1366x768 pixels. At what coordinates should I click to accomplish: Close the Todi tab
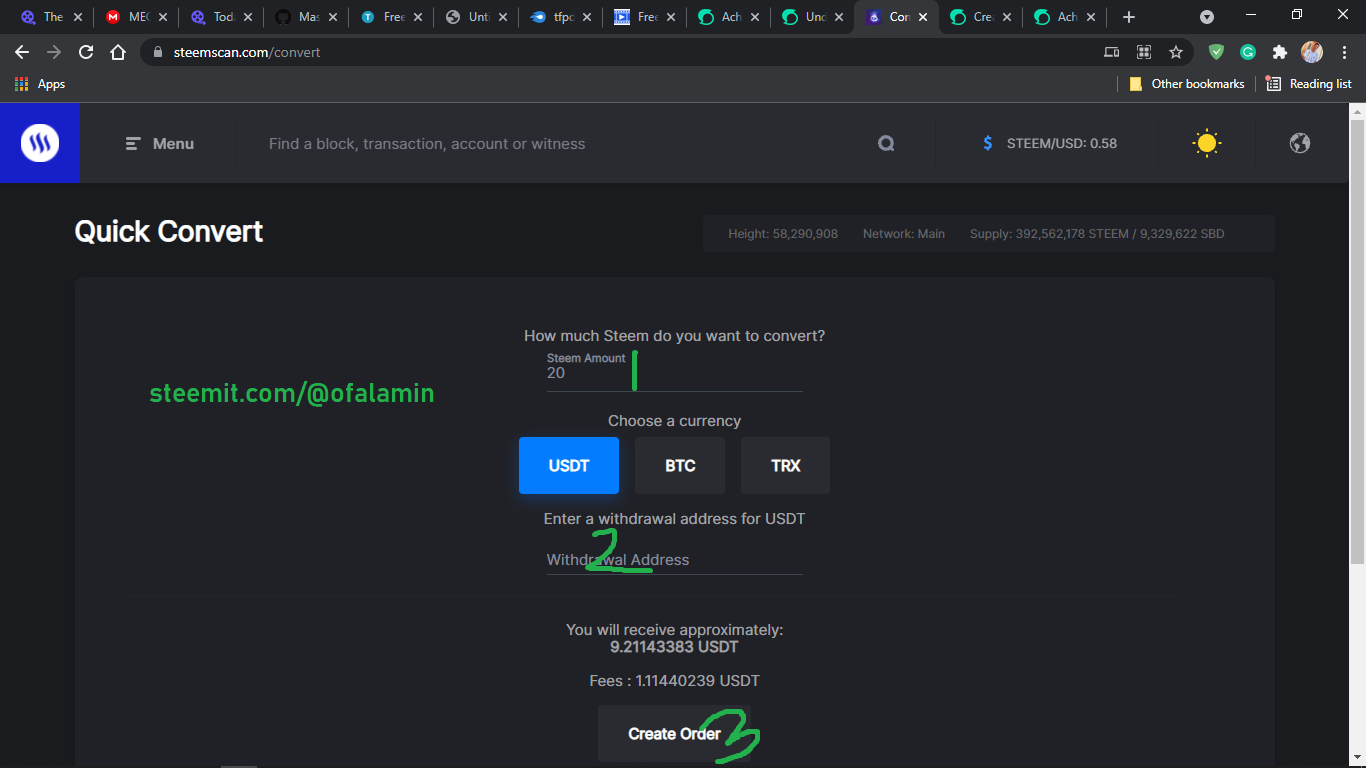(248, 17)
